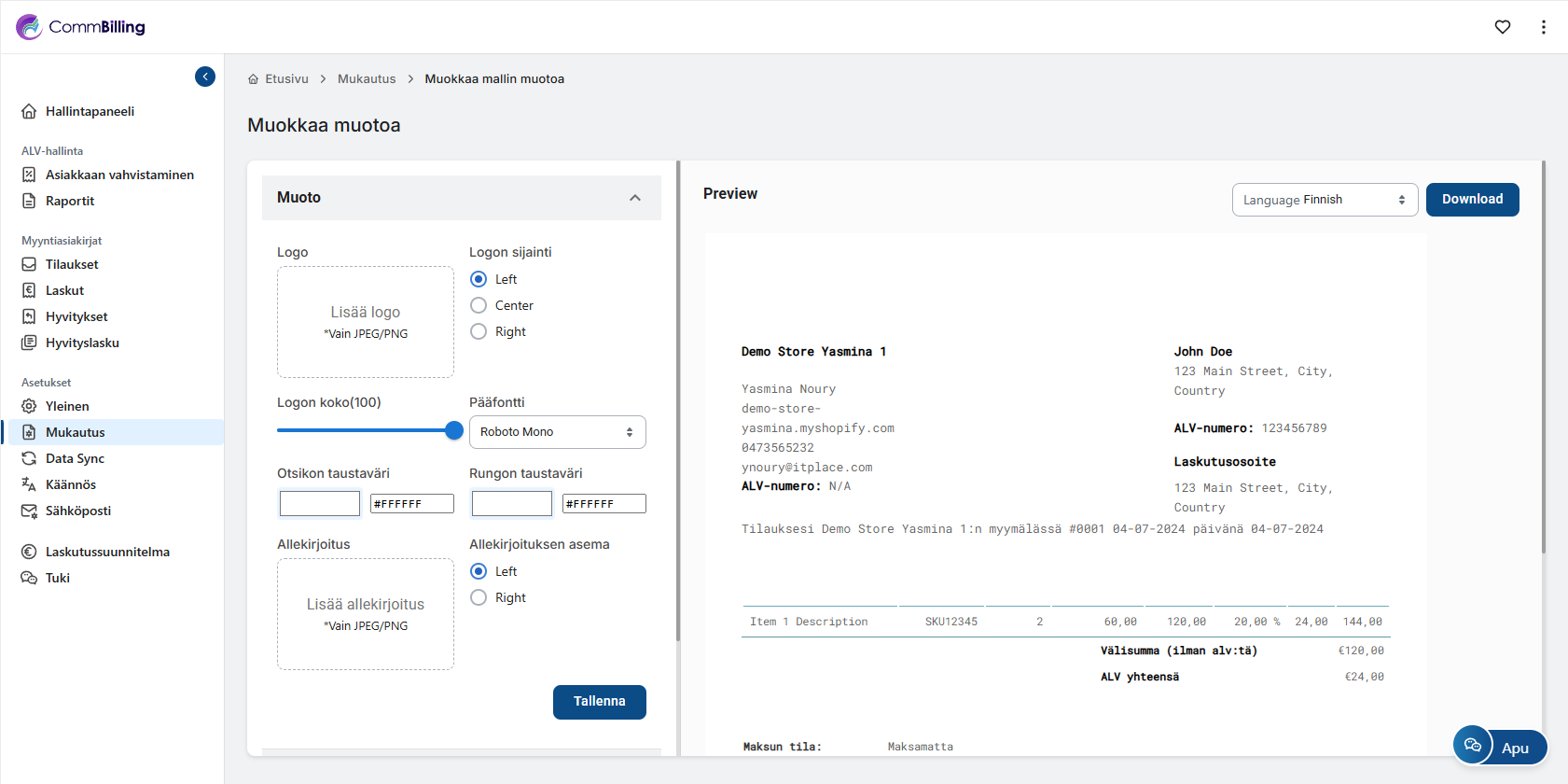The image size is (1568, 784).
Task: Click the Tallenna save button
Action: 599,702
